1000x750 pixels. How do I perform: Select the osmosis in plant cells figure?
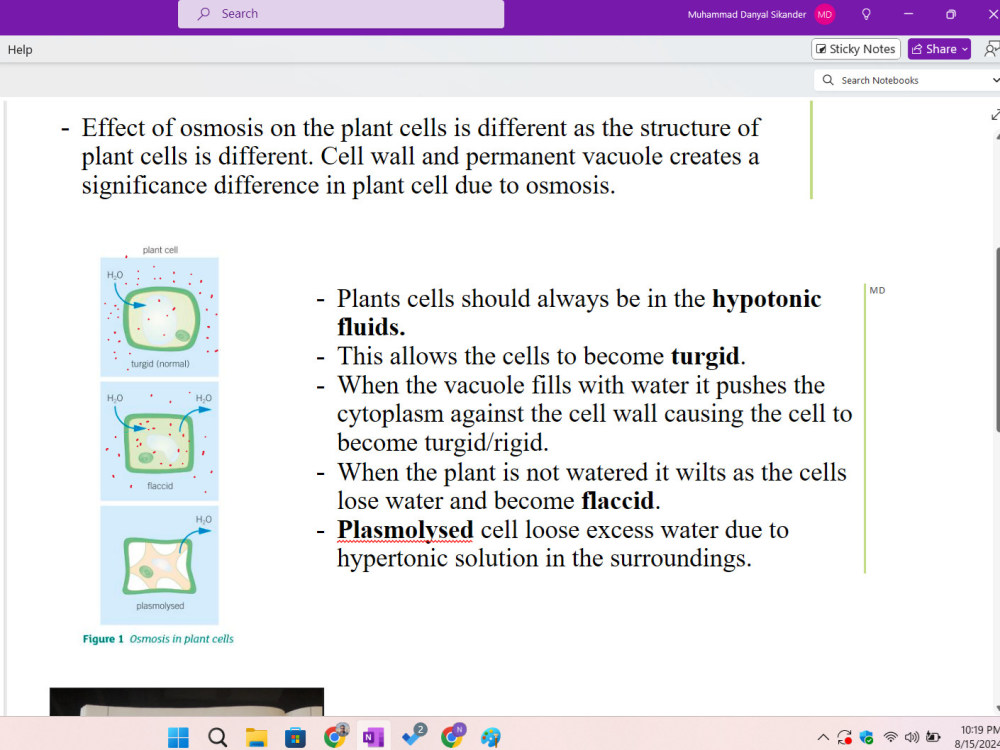[x=159, y=441]
